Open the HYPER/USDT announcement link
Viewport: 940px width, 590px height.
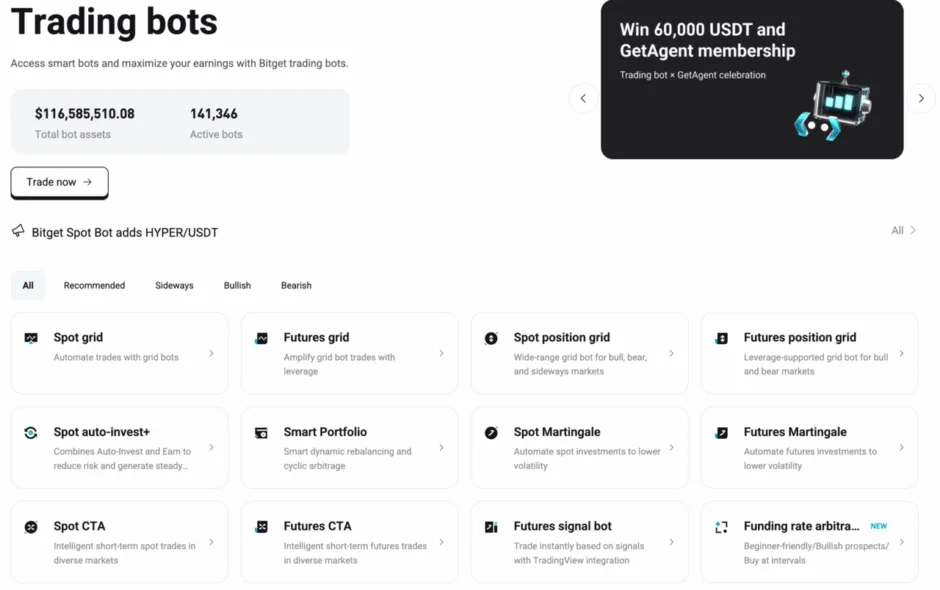(x=124, y=232)
